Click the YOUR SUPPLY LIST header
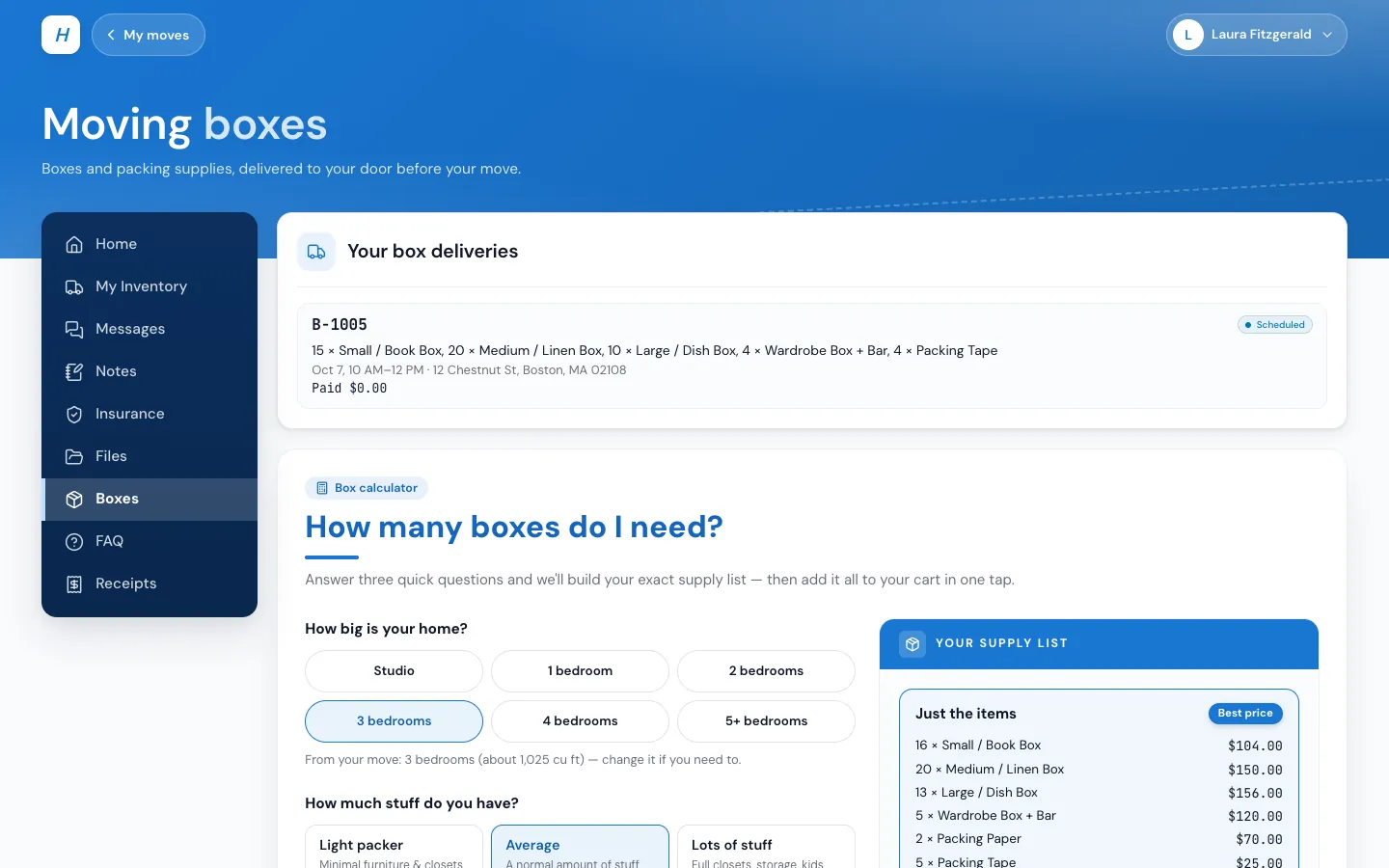The image size is (1389, 868). pyautogui.click(x=1001, y=643)
